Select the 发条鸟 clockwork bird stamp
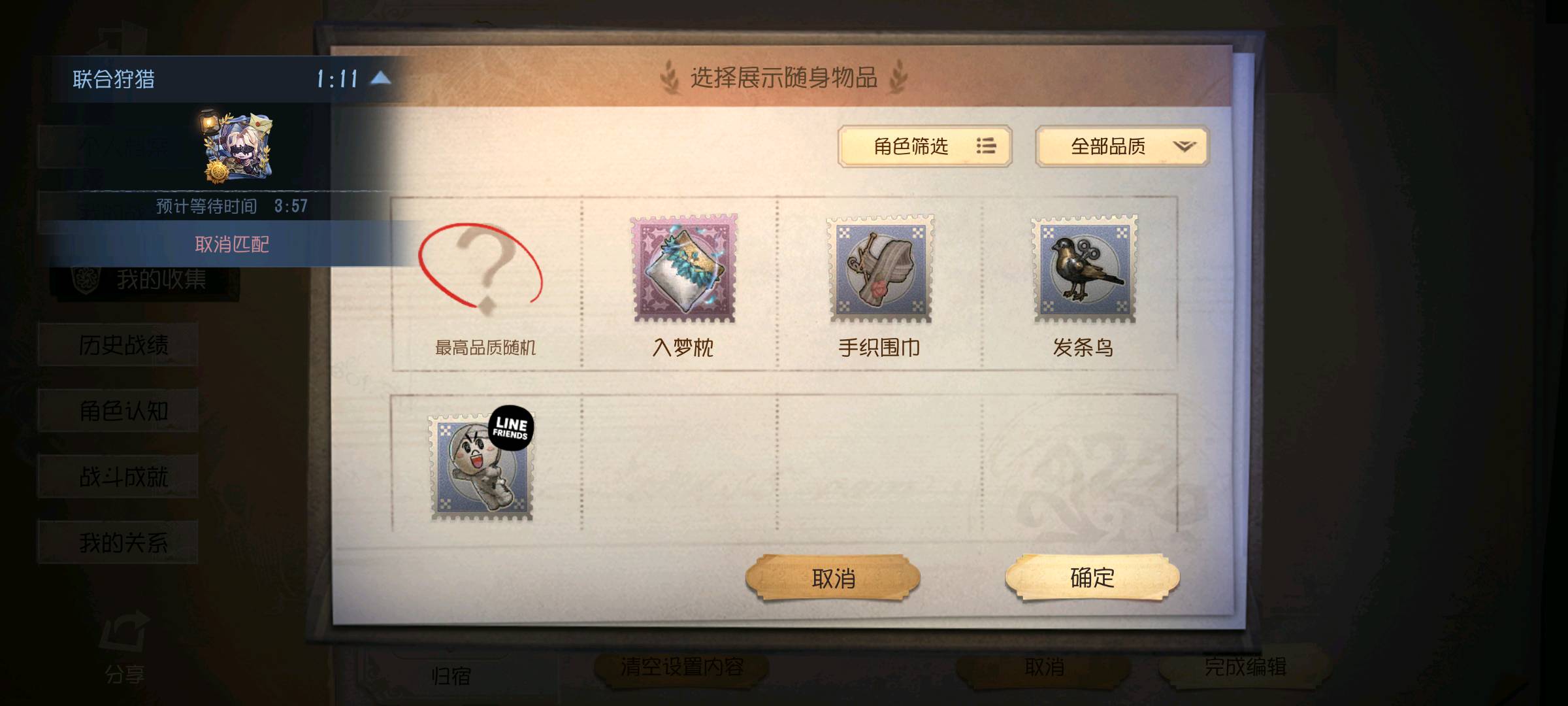The width and height of the screenshot is (1568, 706). pyautogui.click(x=1084, y=269)
